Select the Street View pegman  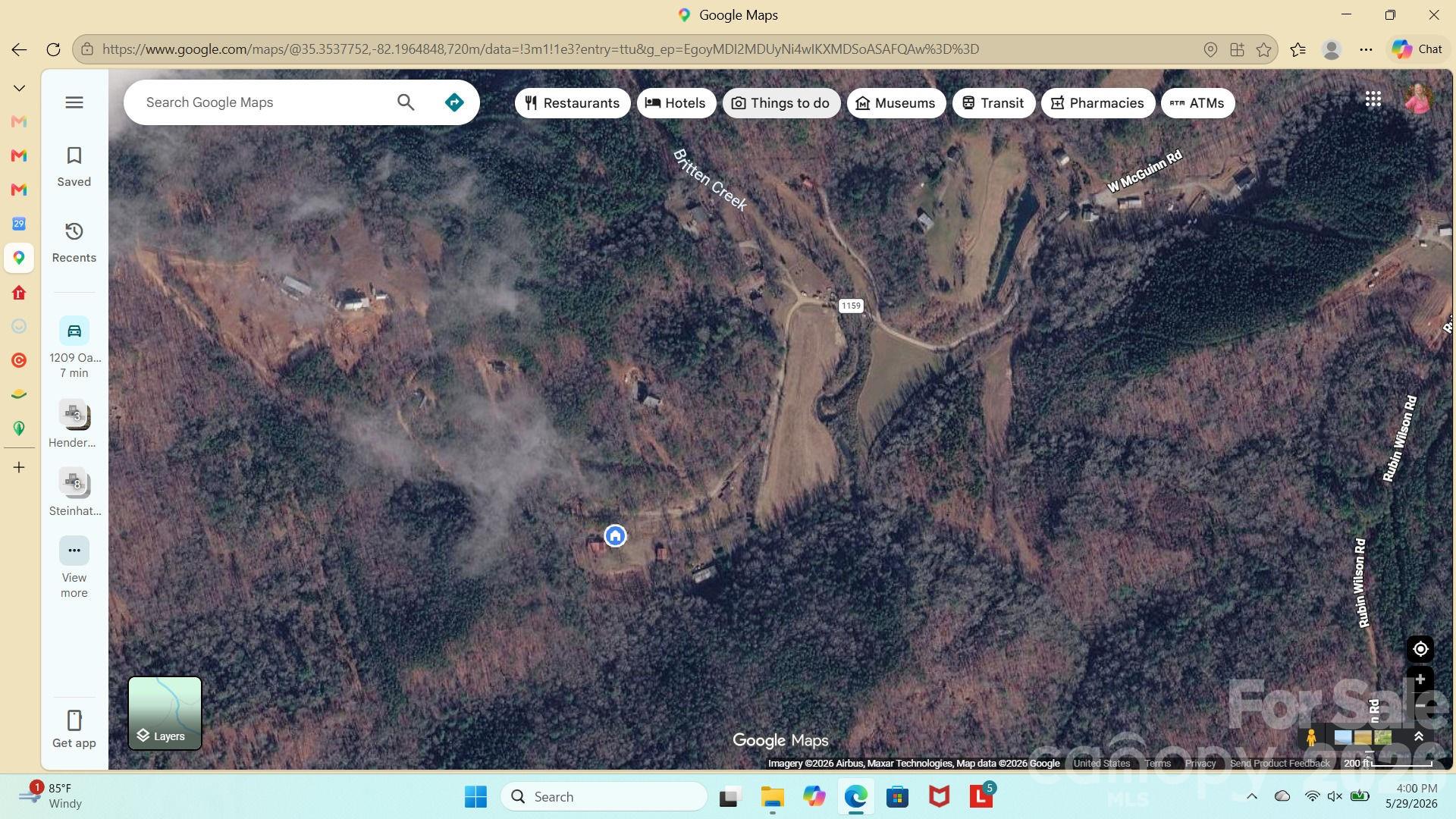point(1311,737)
